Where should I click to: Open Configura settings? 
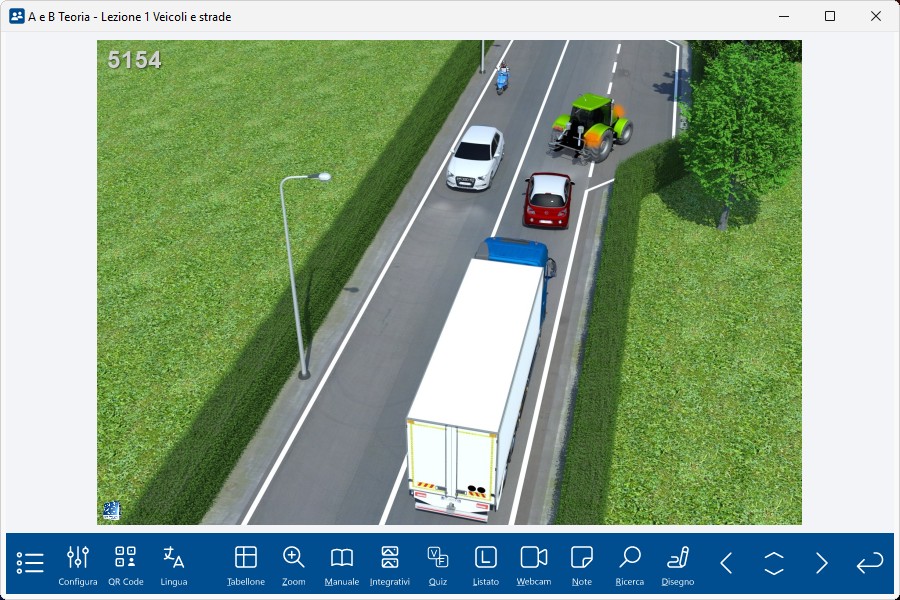pyautogui.click(x=78, y=564)
